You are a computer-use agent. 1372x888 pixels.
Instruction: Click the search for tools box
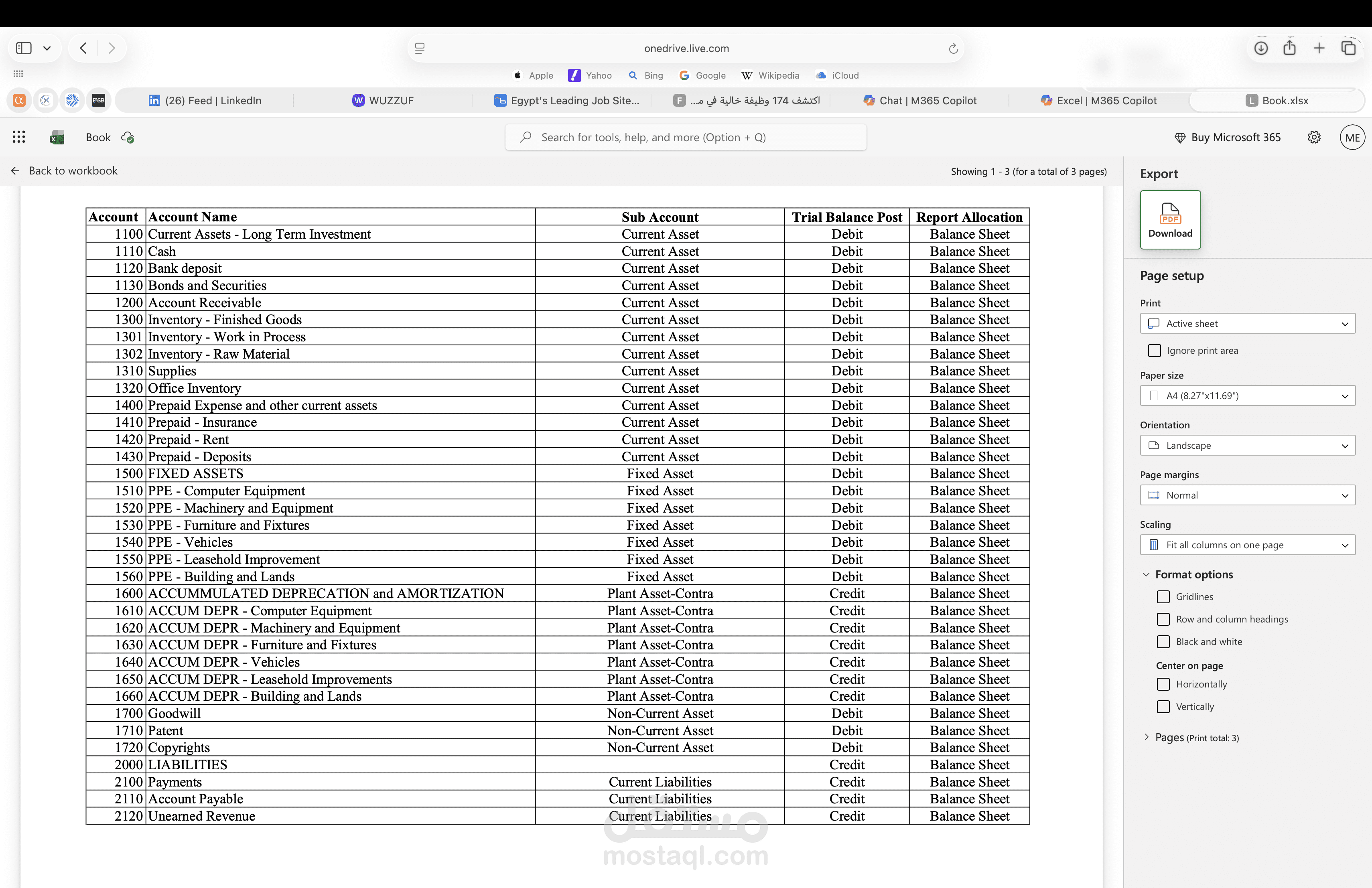pos(686,137)
